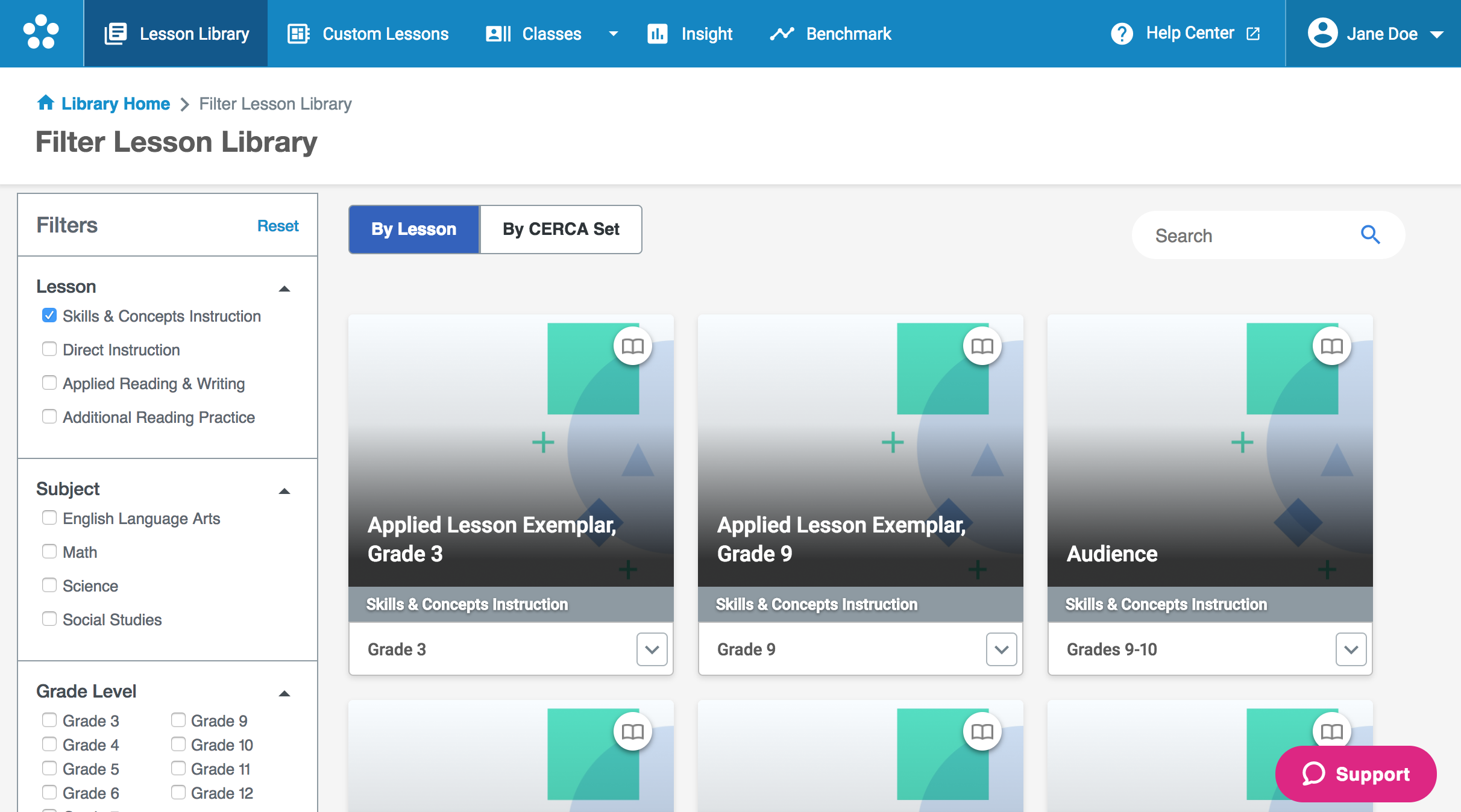1461x812 pixels.
Task: Switch to the By CERCA Set tab
Action: (x=561, y=229)
